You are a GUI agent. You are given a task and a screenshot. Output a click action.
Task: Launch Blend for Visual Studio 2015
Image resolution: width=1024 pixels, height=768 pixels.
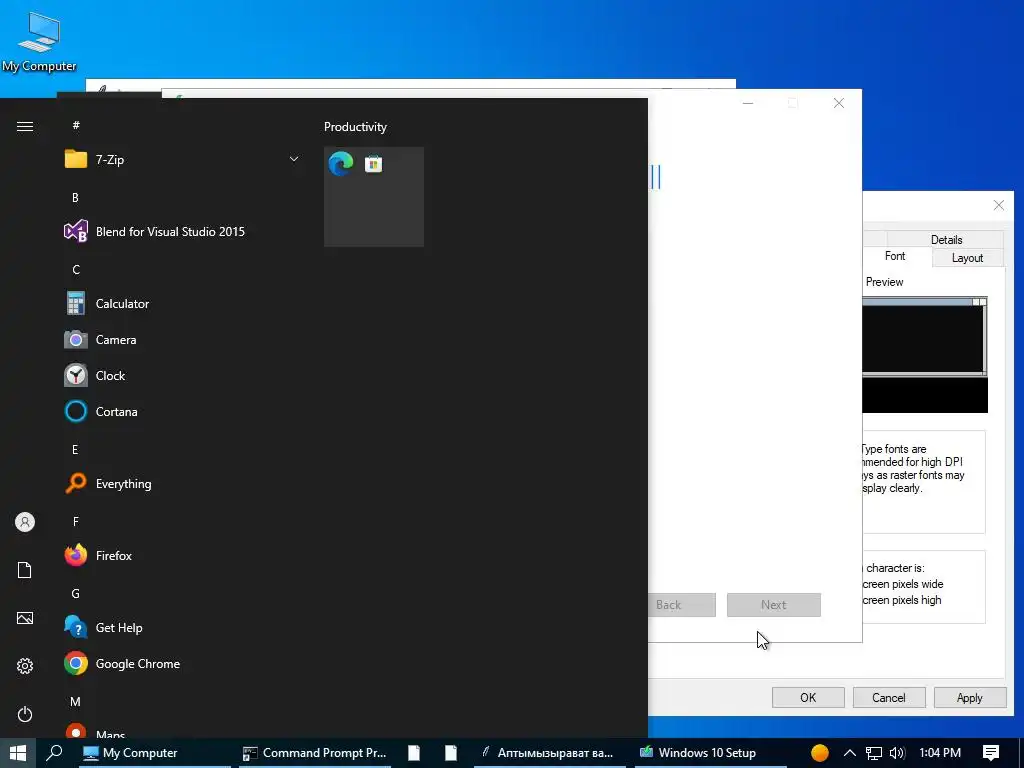(x=182, y=231)
